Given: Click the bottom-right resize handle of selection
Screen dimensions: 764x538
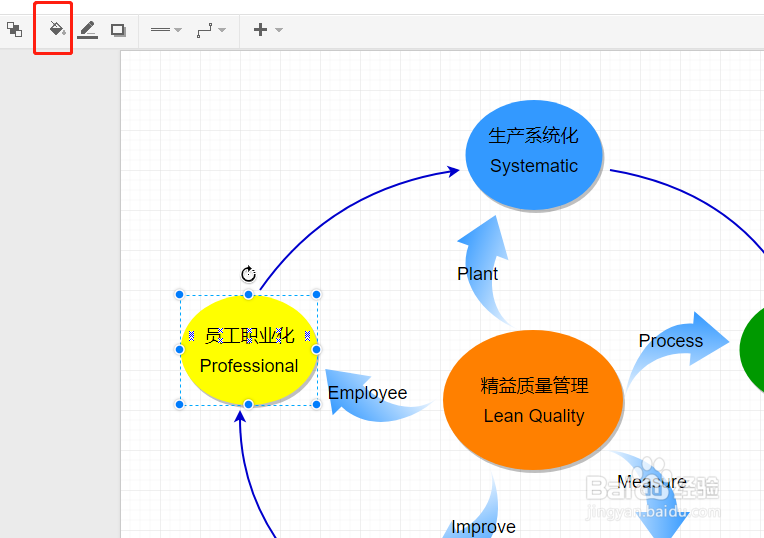Looking at the screenshot, I should pyautogui.click(x=316, y=404).
